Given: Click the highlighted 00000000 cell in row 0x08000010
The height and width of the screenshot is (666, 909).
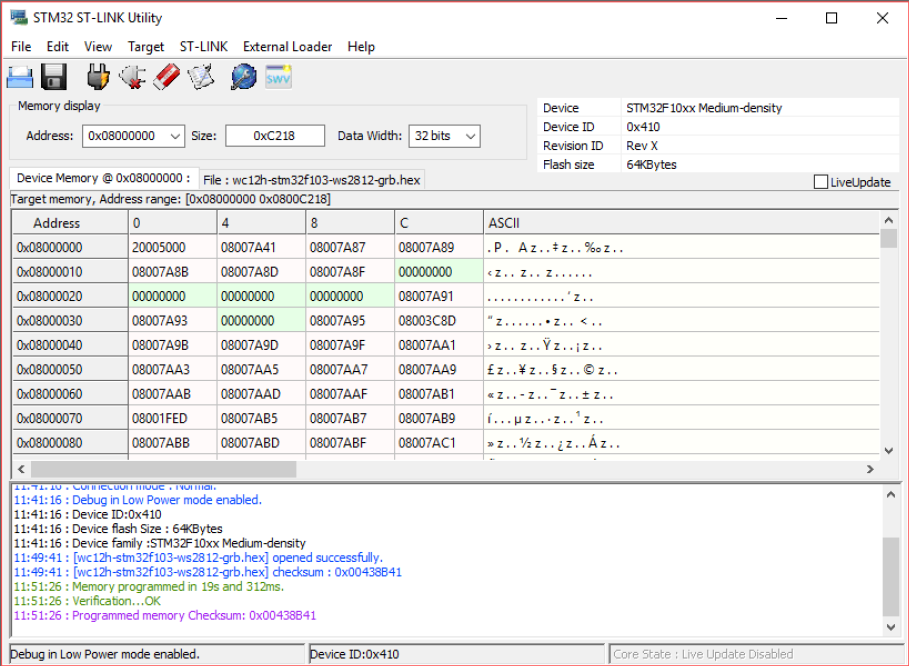Looking at the screenshot, I should point(439,272).
